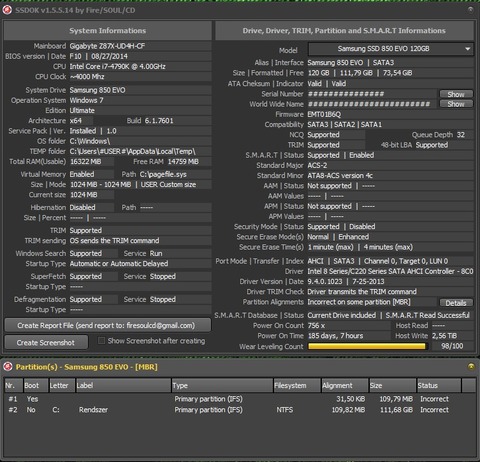Click the 31,50 KB alignment value

[x=351, y=399]
